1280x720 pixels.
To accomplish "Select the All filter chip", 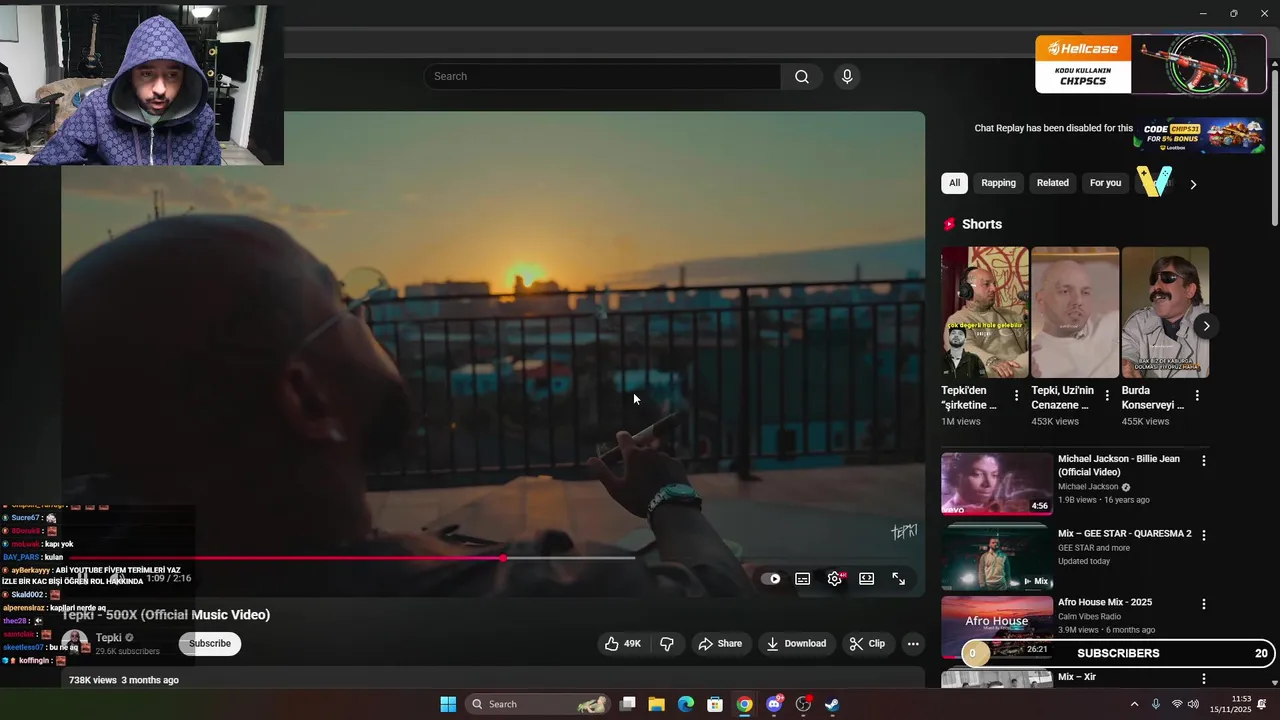I will point(954,183).
